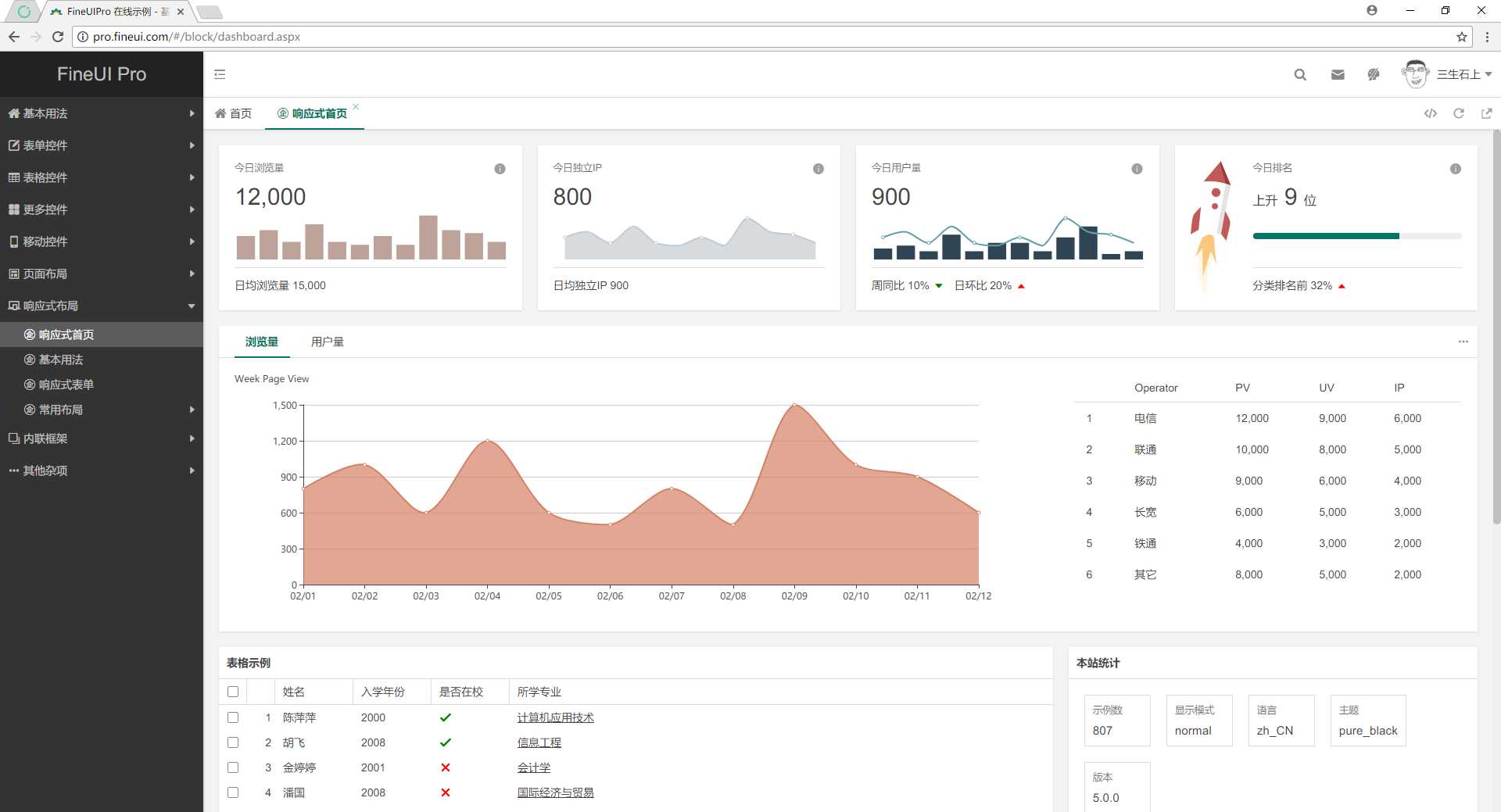Click the 周同比 down-trend green arrow

click(x=939, y=286)
